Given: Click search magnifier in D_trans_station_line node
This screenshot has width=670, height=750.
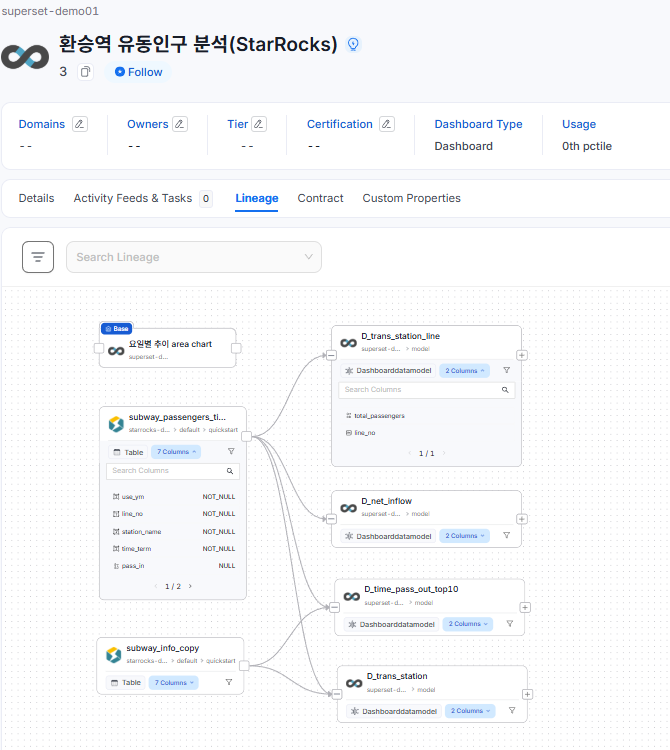Looking at the screenshot, I should coord(505,390).
